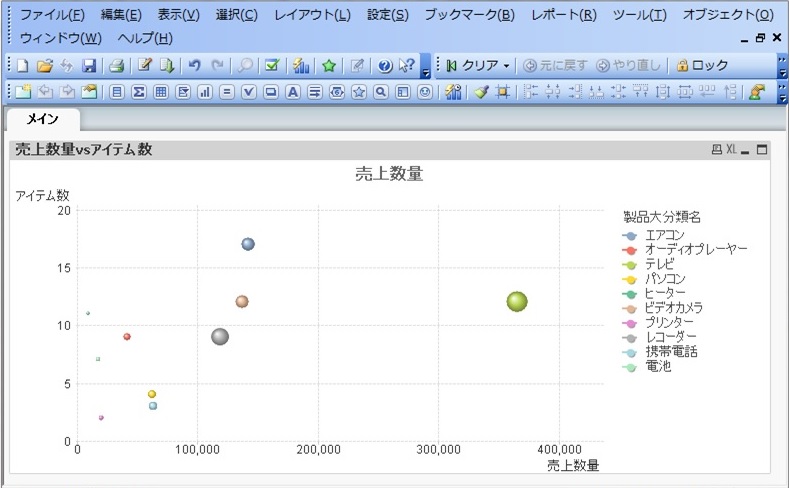Select the メイン sheet tab
789x488 pixels.
[43, 119]
